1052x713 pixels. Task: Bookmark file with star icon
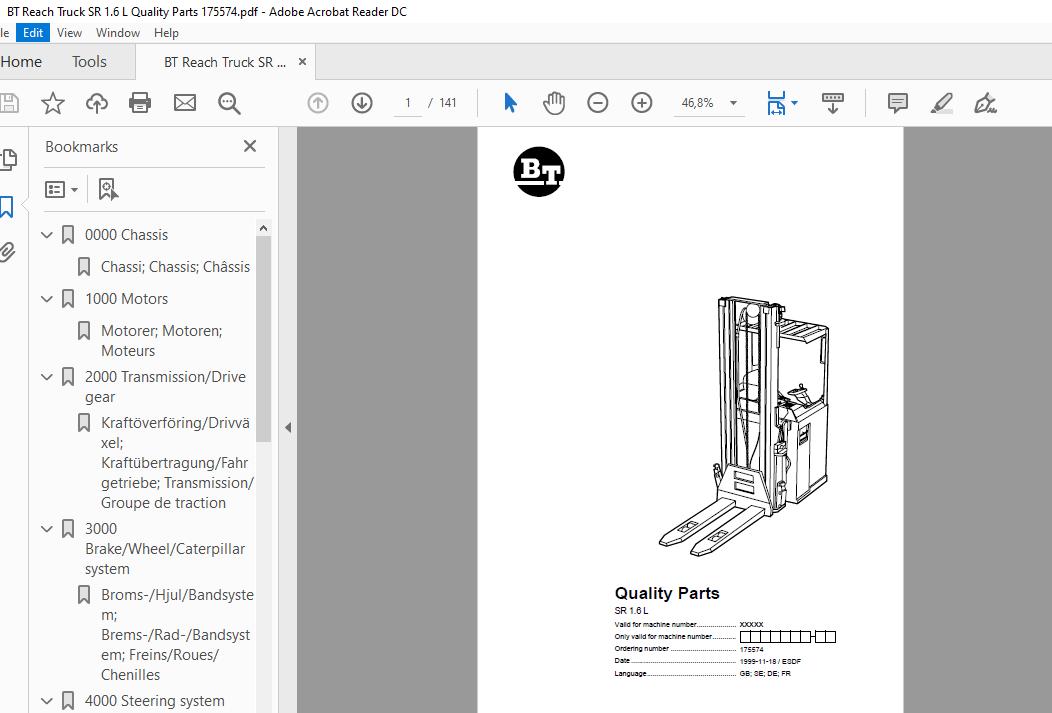pos(52,103)
